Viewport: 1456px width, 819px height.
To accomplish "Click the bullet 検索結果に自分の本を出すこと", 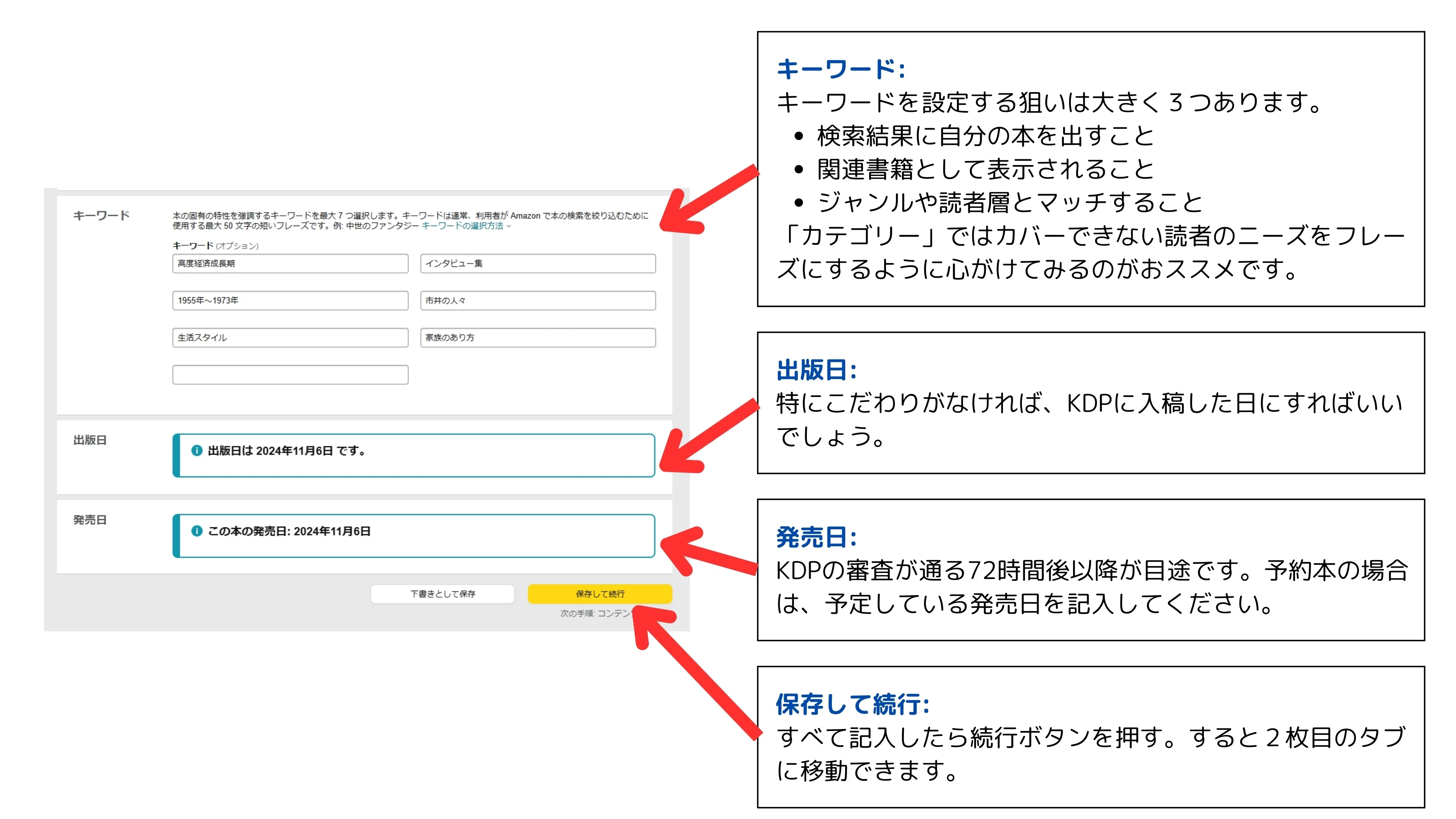I will click(x=985, y=136).
